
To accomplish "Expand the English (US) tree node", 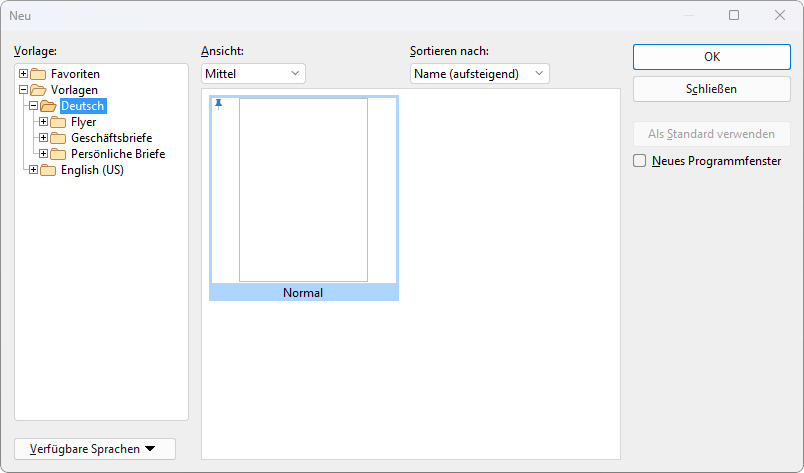I will (33, 169).
